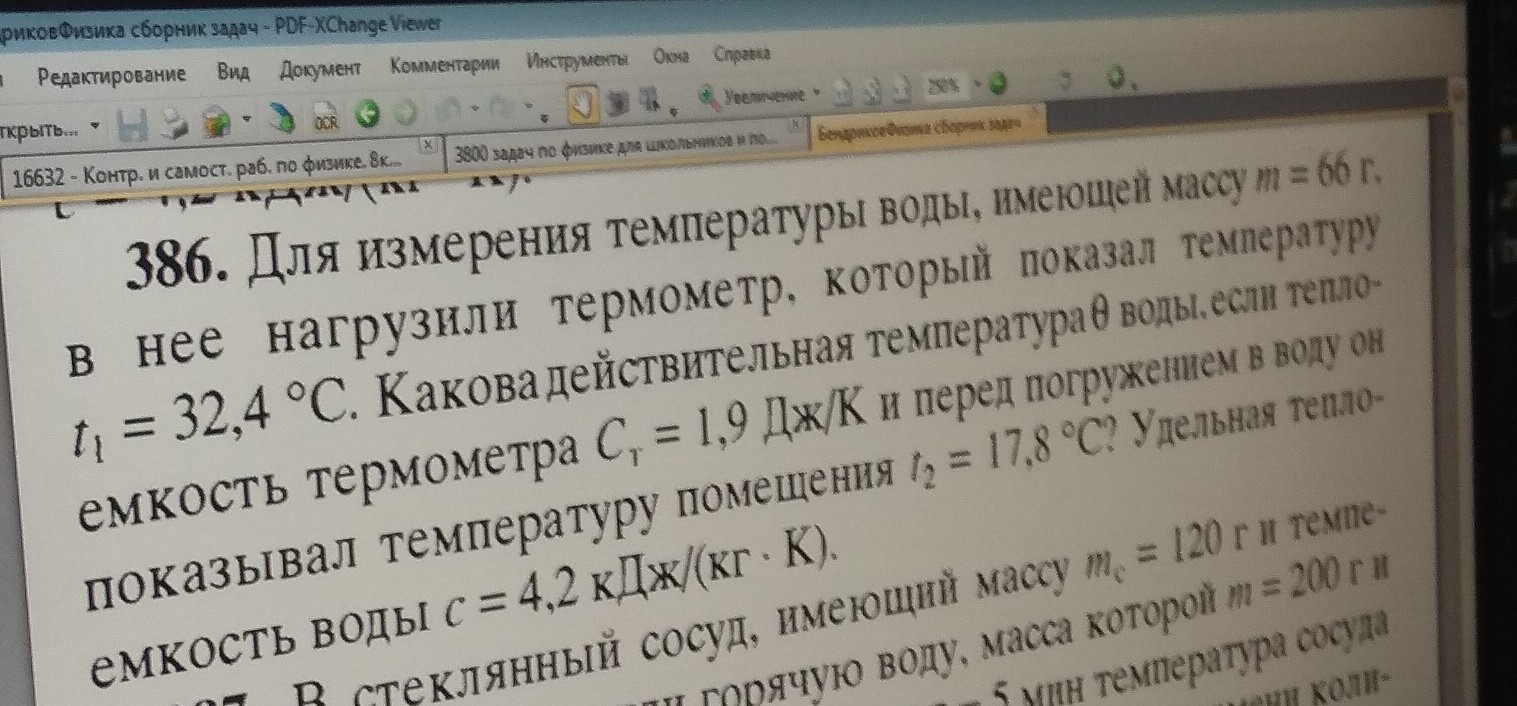Expand the Email icon dropdown arrow

pyautogui.click(x=246, y=117)
